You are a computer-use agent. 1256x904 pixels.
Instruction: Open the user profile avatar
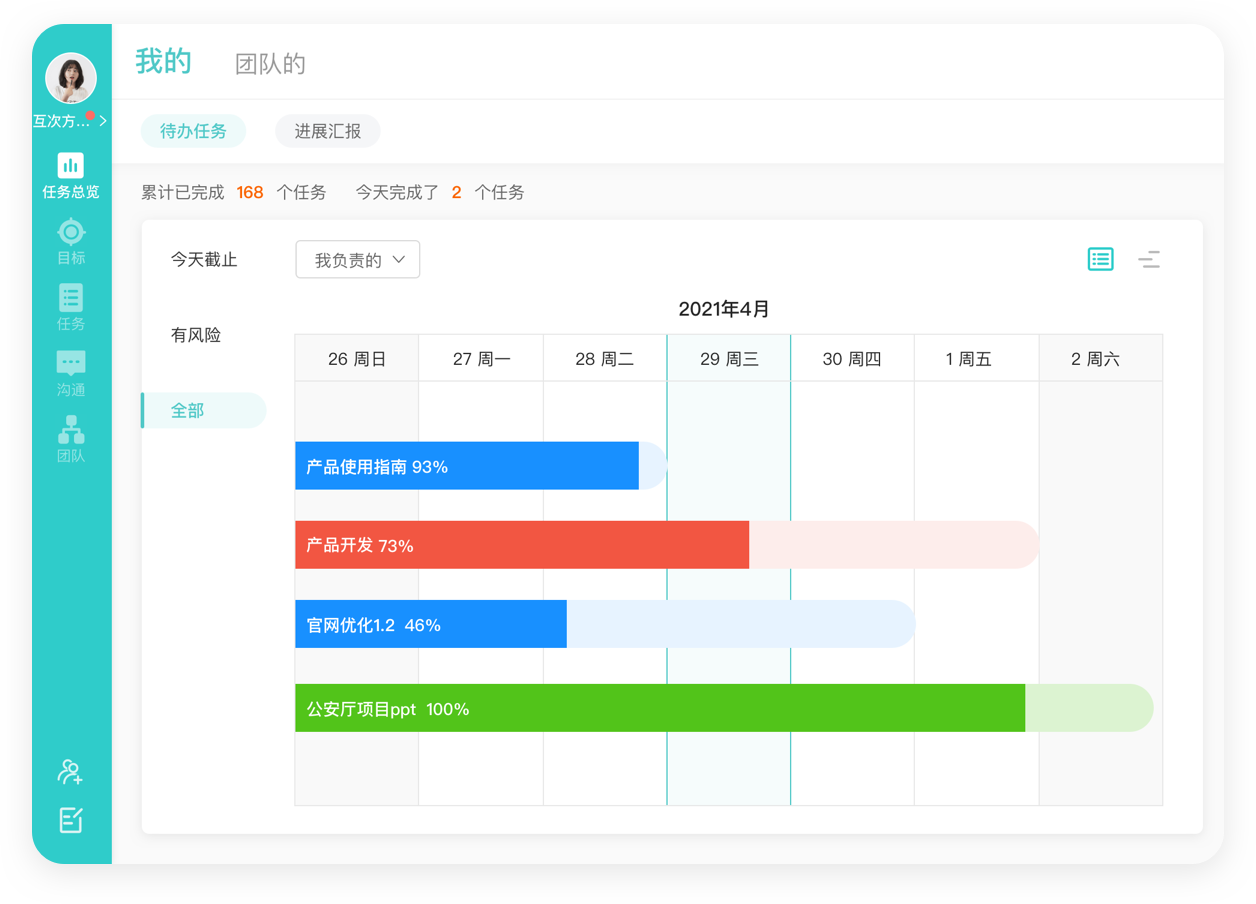(71, 78)
